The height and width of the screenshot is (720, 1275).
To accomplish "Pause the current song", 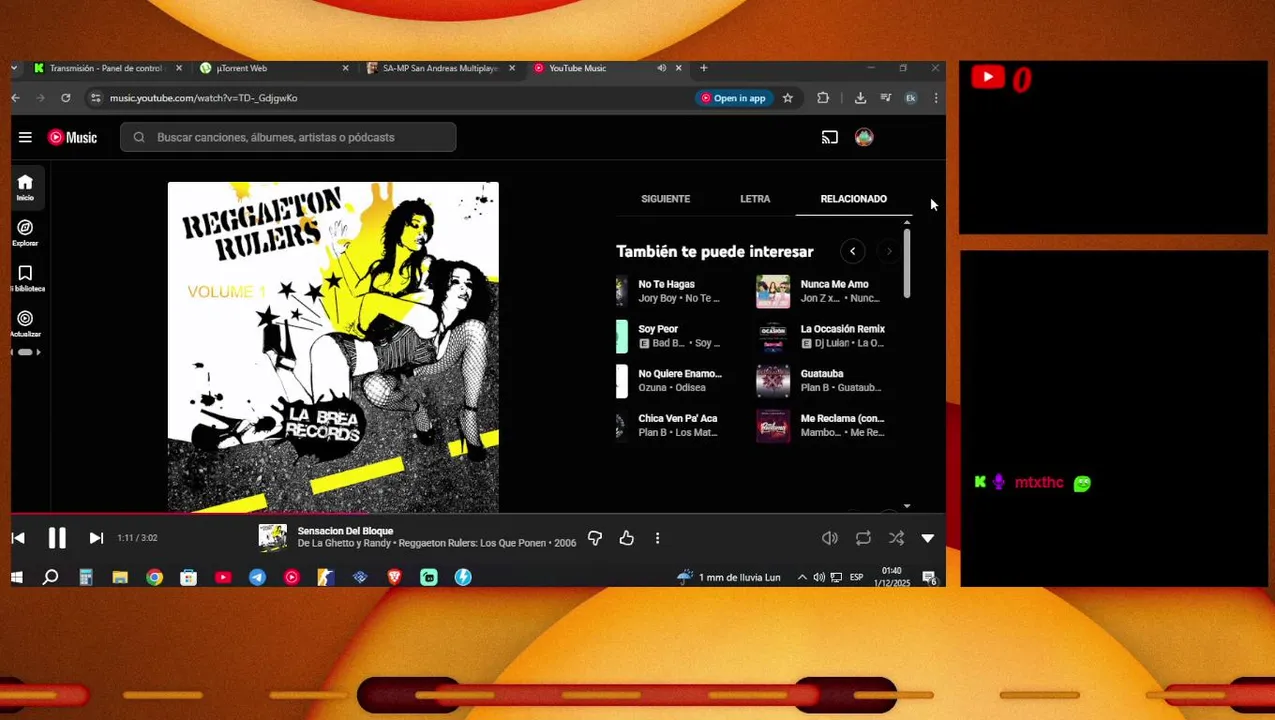I will tap(57, 538).
